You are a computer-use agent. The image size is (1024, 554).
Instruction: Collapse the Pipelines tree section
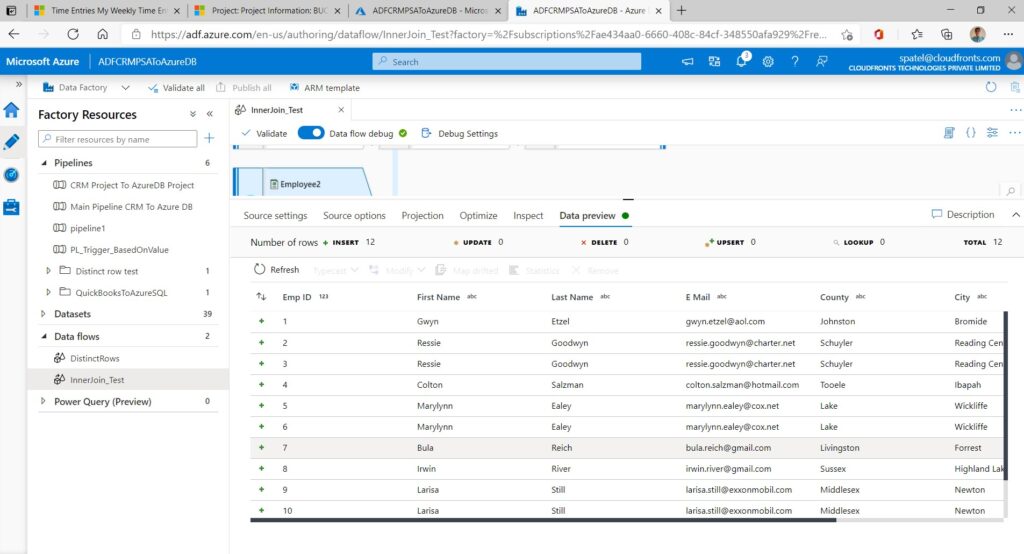click(44, 163)
